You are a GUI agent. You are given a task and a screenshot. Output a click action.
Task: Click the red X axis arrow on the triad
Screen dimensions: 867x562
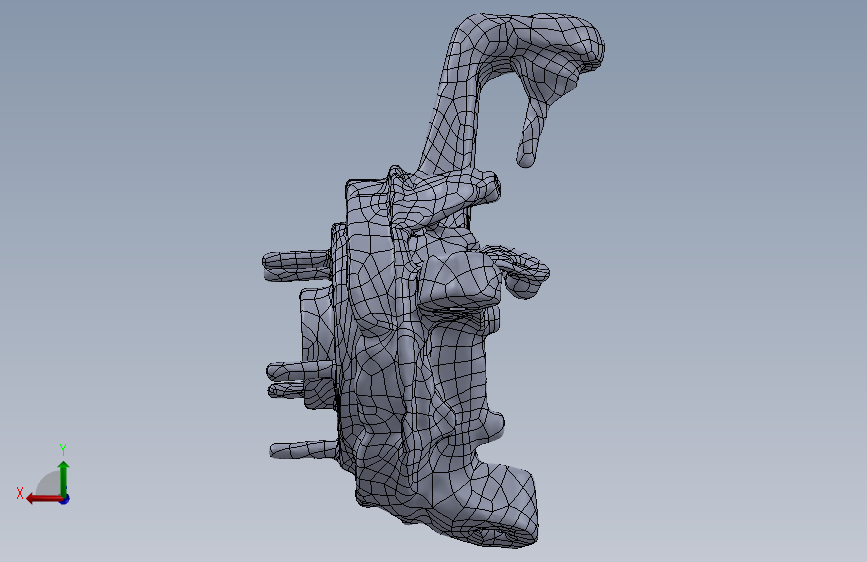(44, 499)
